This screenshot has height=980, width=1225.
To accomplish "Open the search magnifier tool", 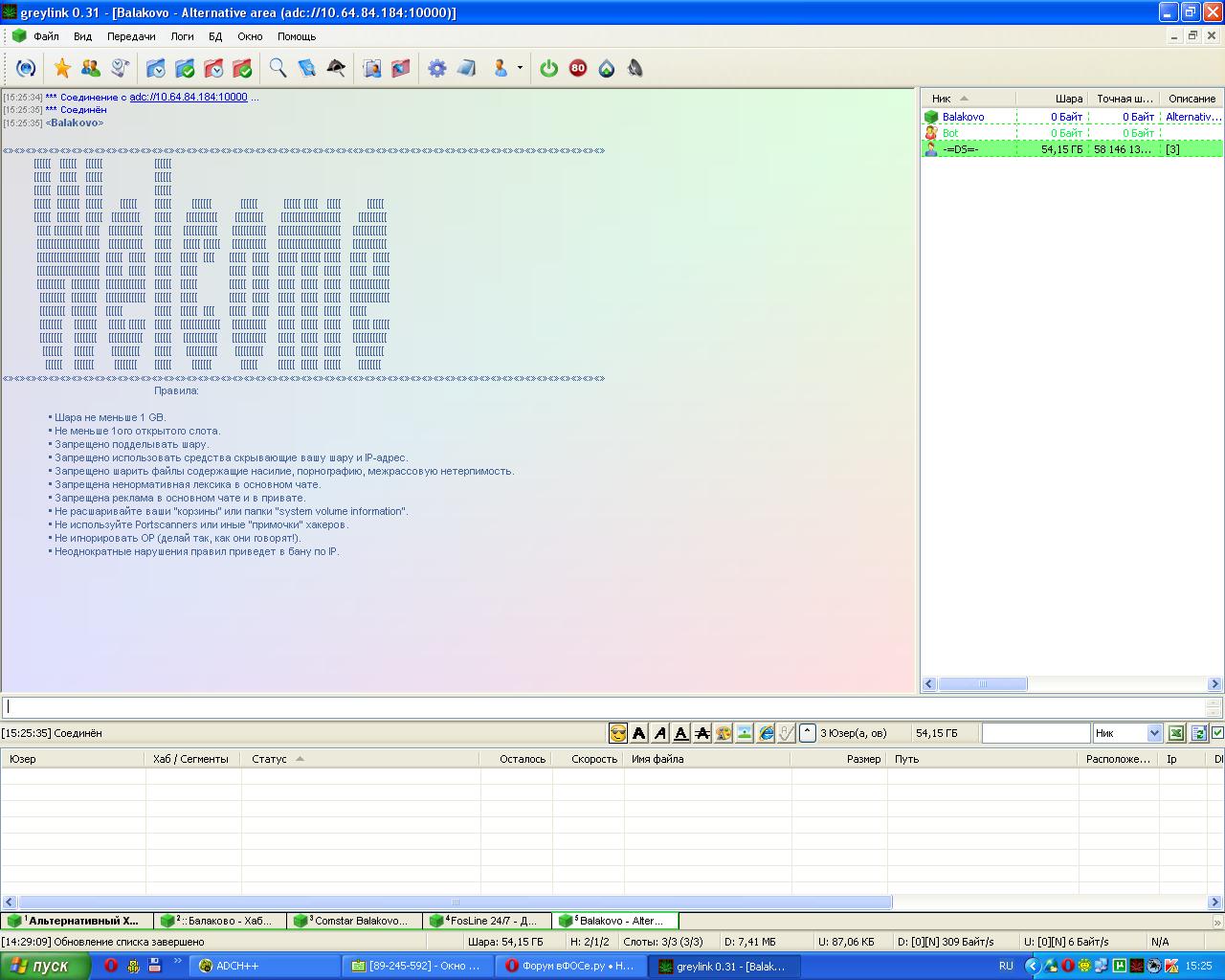I will 278,68.
